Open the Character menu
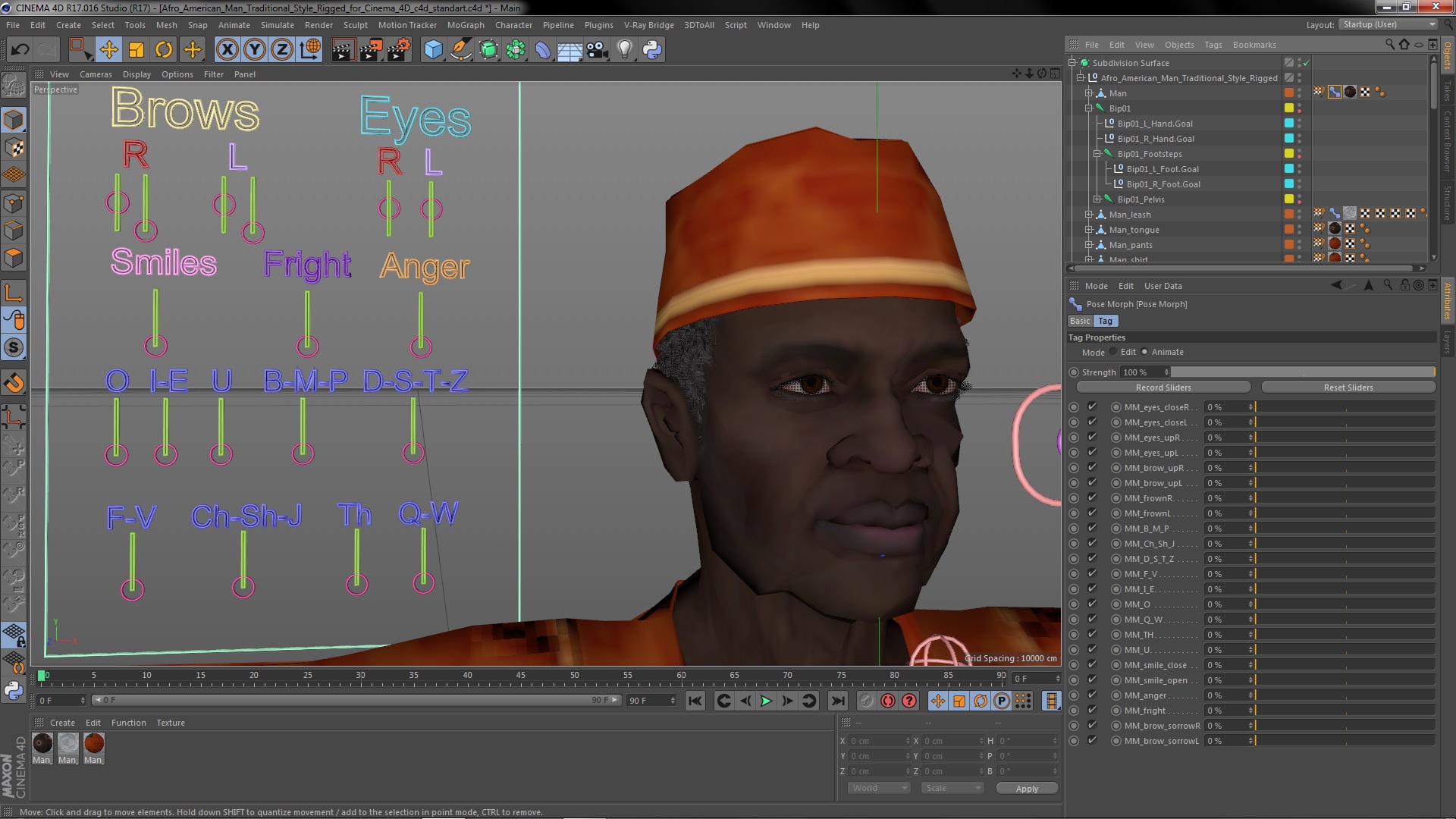This screenshot has width=1456, height=819. 513,25
